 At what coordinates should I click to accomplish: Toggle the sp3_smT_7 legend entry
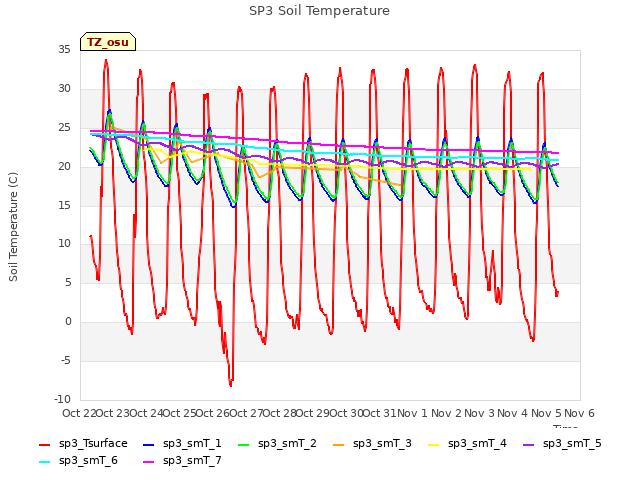[182, 461]
